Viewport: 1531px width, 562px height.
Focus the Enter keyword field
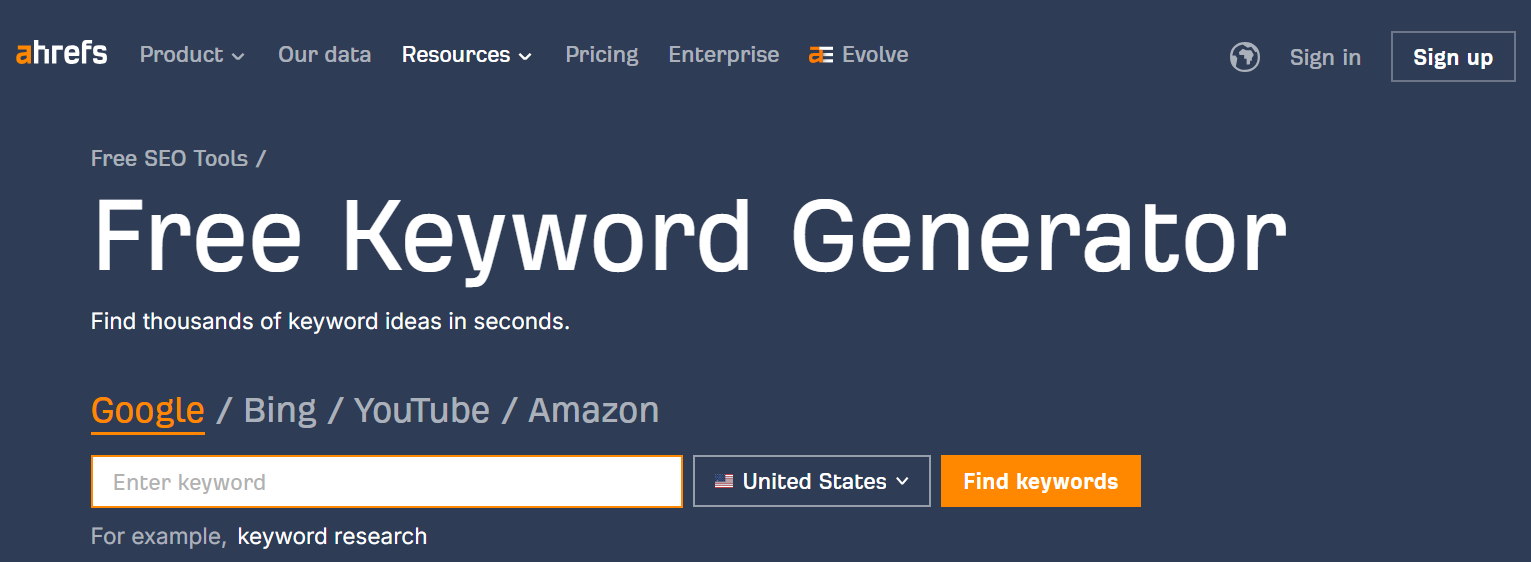(387, 482)
